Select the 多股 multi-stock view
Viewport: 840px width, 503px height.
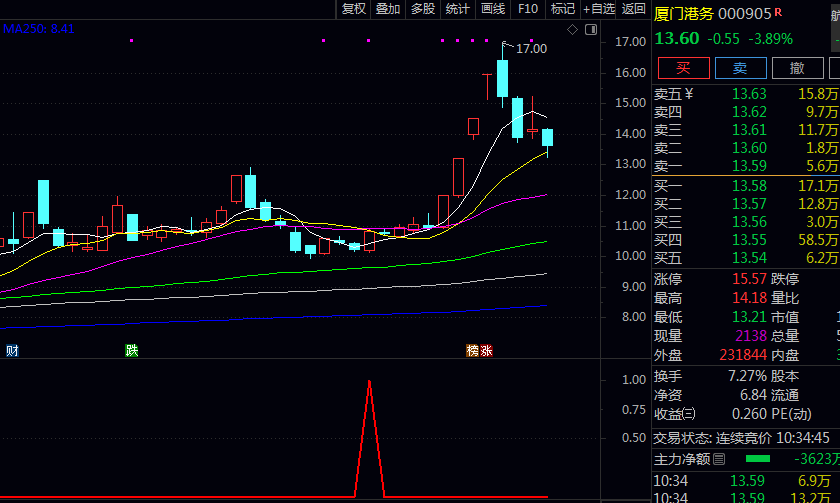click(x=423, y=9)
